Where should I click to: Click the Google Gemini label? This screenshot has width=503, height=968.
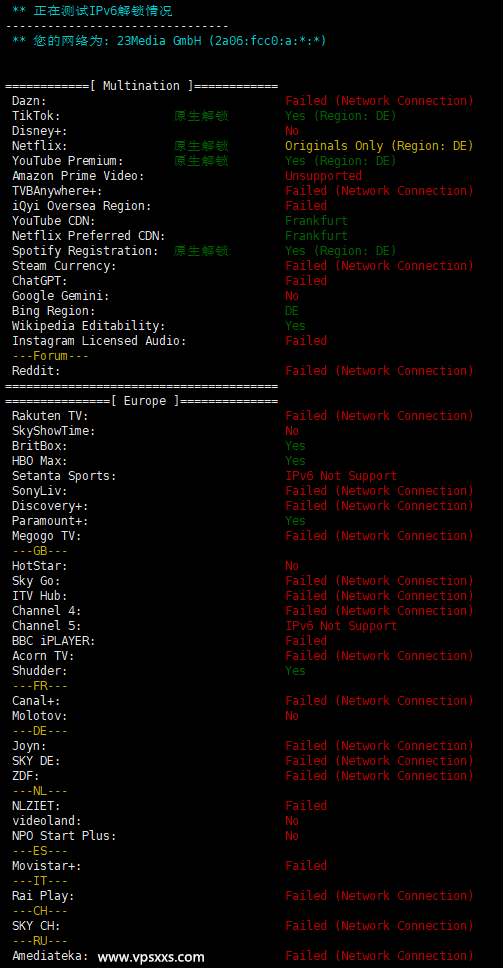click(61, 296)
